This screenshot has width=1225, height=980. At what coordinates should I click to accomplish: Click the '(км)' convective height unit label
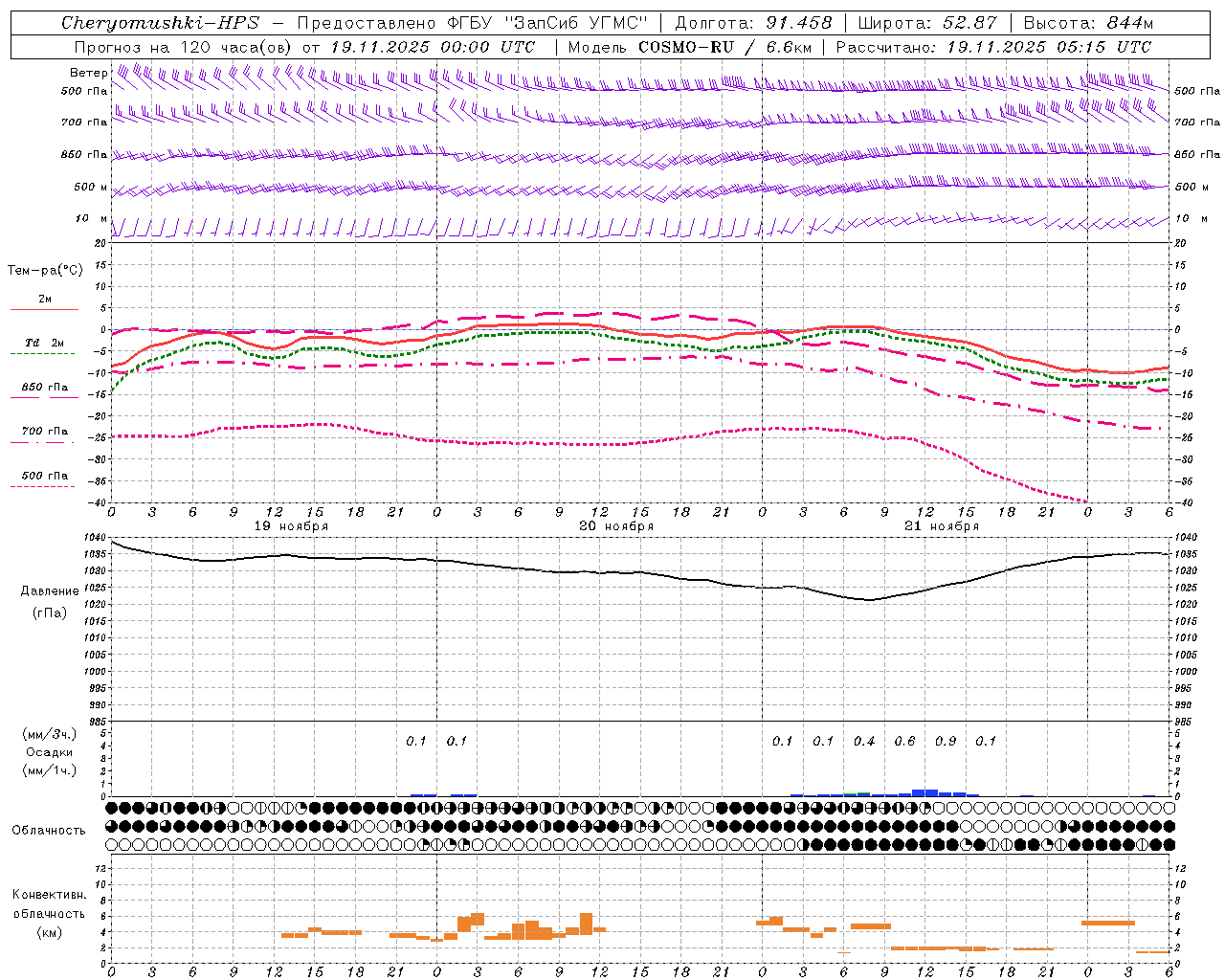pos(50,932)
